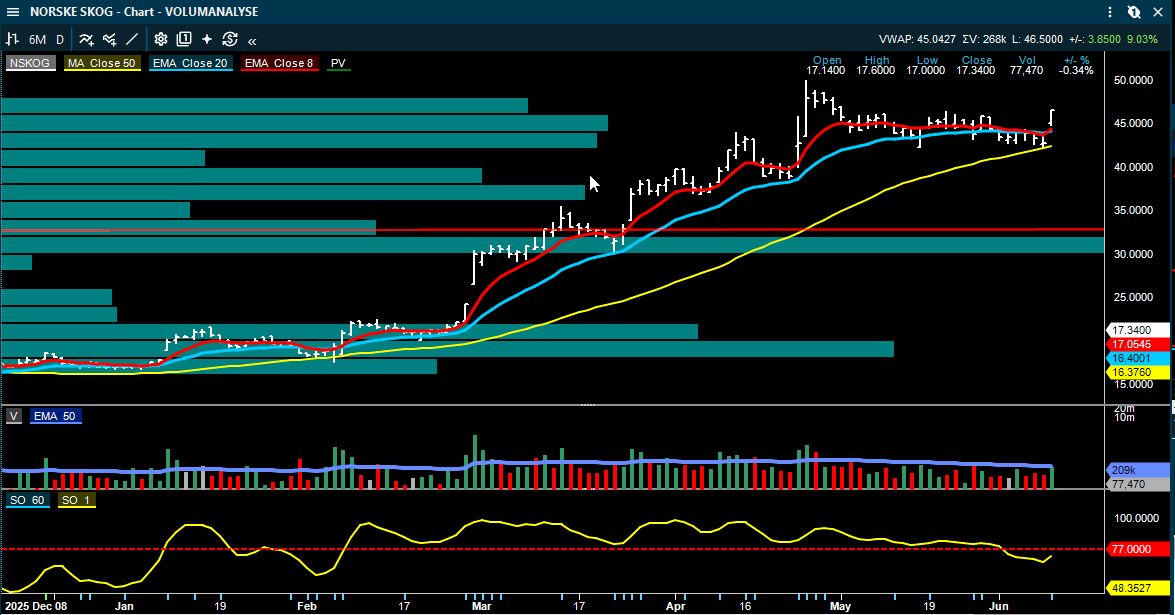The width and height of the screenshot is (1175, 615).
Task: Click the SO 60 oscillator label
Action: coord(28,500)
